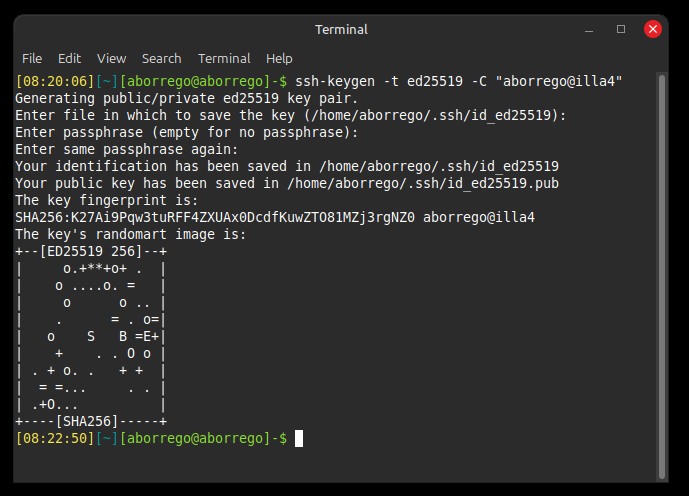
Task: Open the File menu
Action: (x=32, y=58)
